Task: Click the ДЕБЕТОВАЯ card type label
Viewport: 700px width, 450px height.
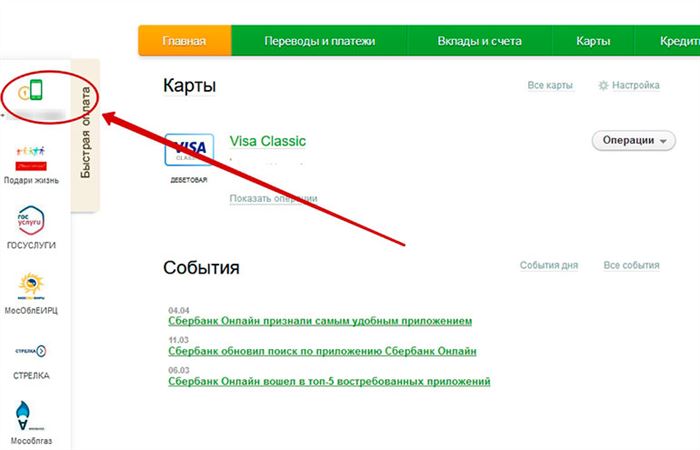Action: click(x=189, y=180)
